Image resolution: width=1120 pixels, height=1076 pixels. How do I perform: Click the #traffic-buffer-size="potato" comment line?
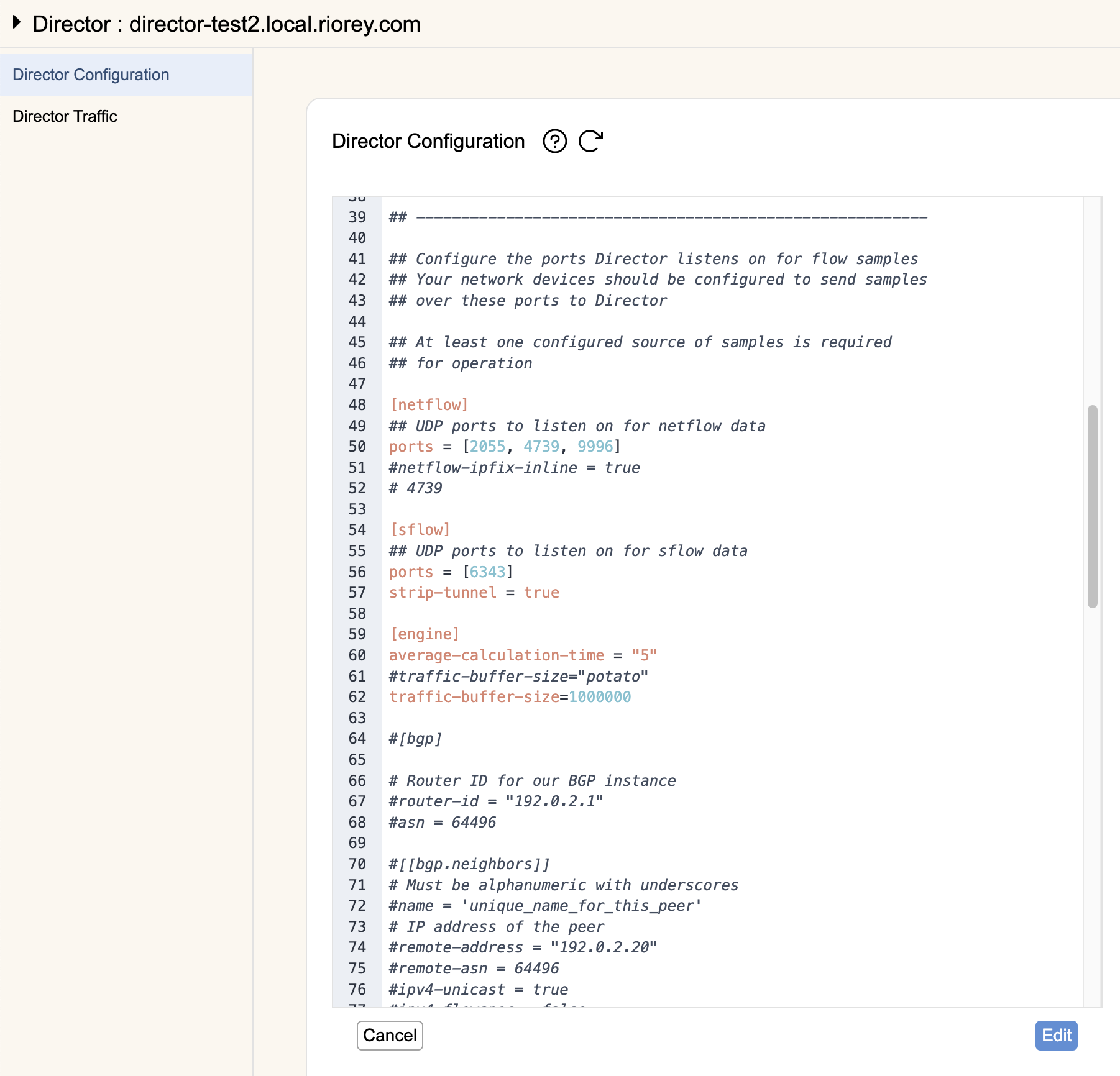pos(519,676)
